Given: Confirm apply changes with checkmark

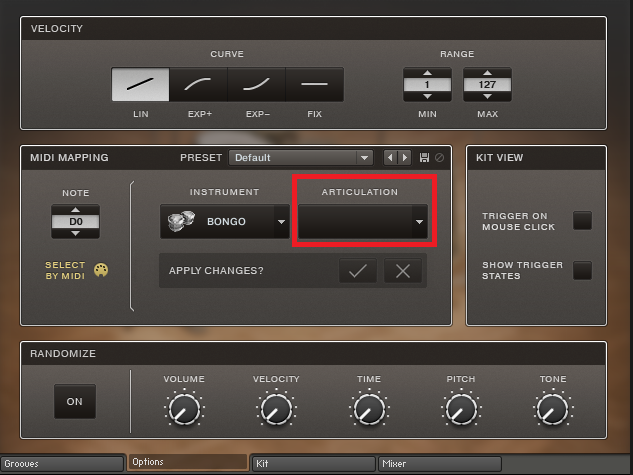Looking at the screenshot, I should coord(358,271).
